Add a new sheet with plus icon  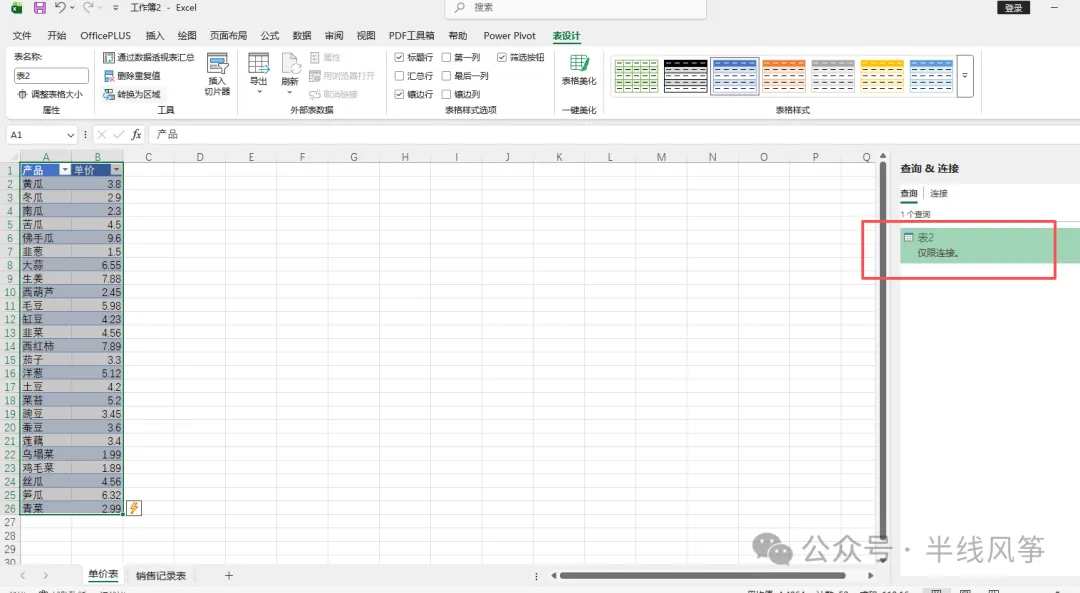coord(229,575)
